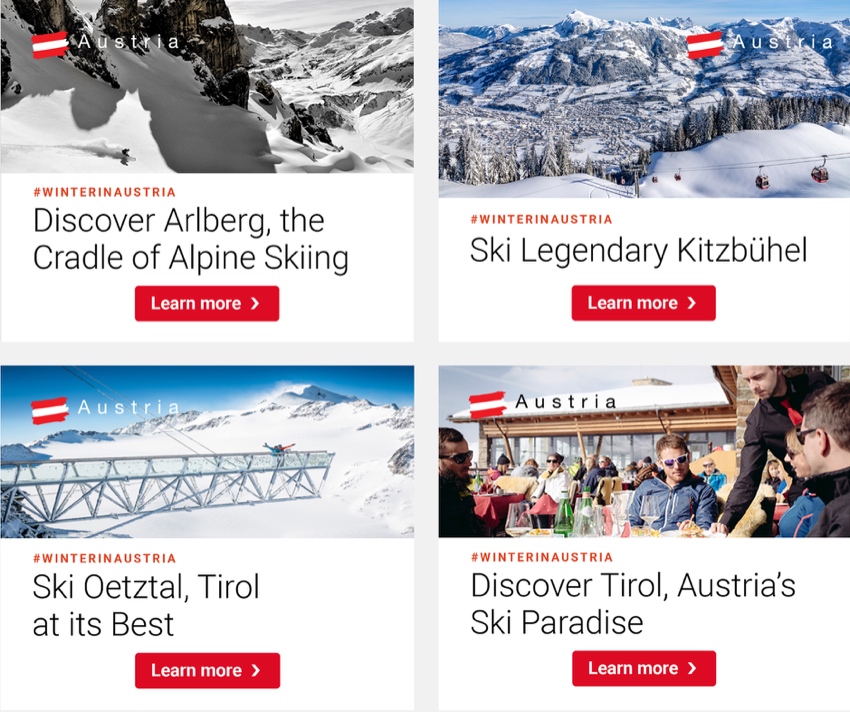Select the Kitzbühel valley gondola photo
Screen dimensions: 850x712
tap(644, 99)
